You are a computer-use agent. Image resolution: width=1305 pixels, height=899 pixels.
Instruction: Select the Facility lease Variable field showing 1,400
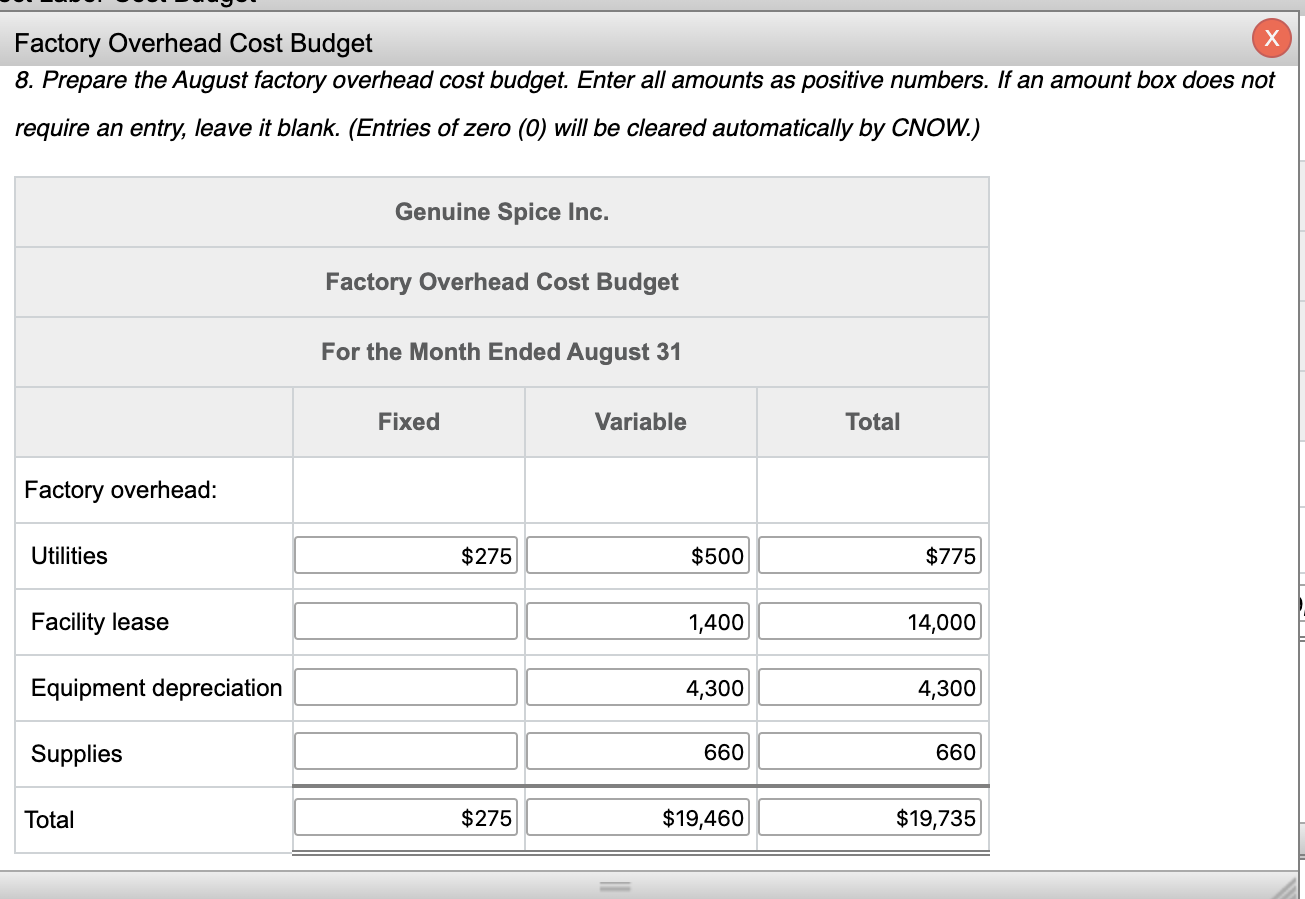(638, 621)
